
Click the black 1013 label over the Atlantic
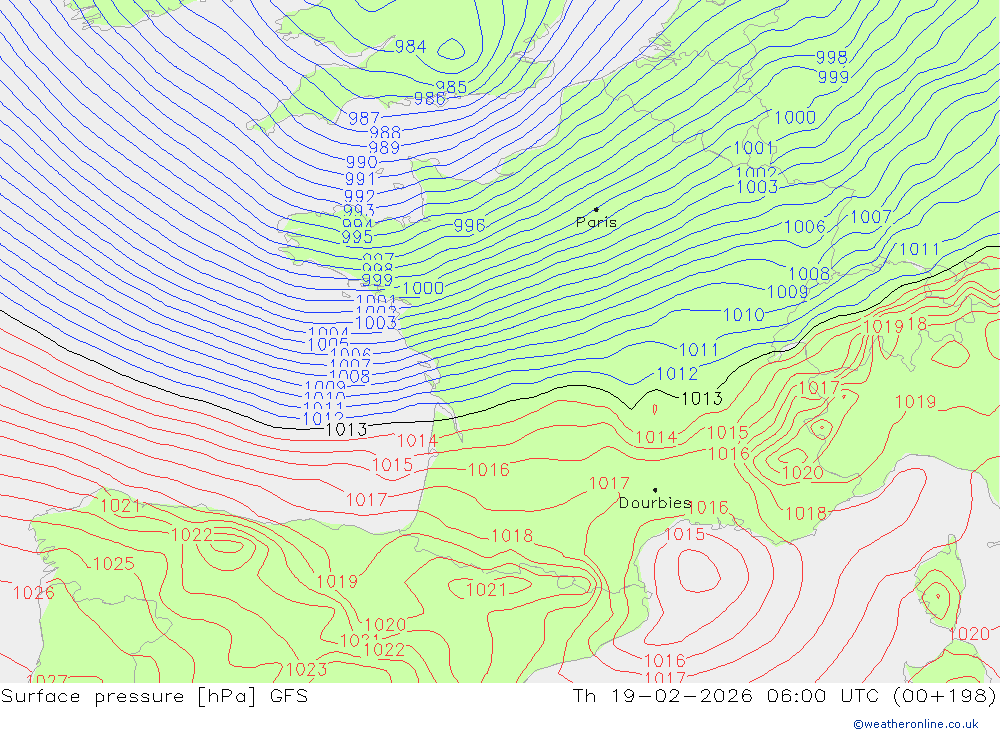click(346, 429)
